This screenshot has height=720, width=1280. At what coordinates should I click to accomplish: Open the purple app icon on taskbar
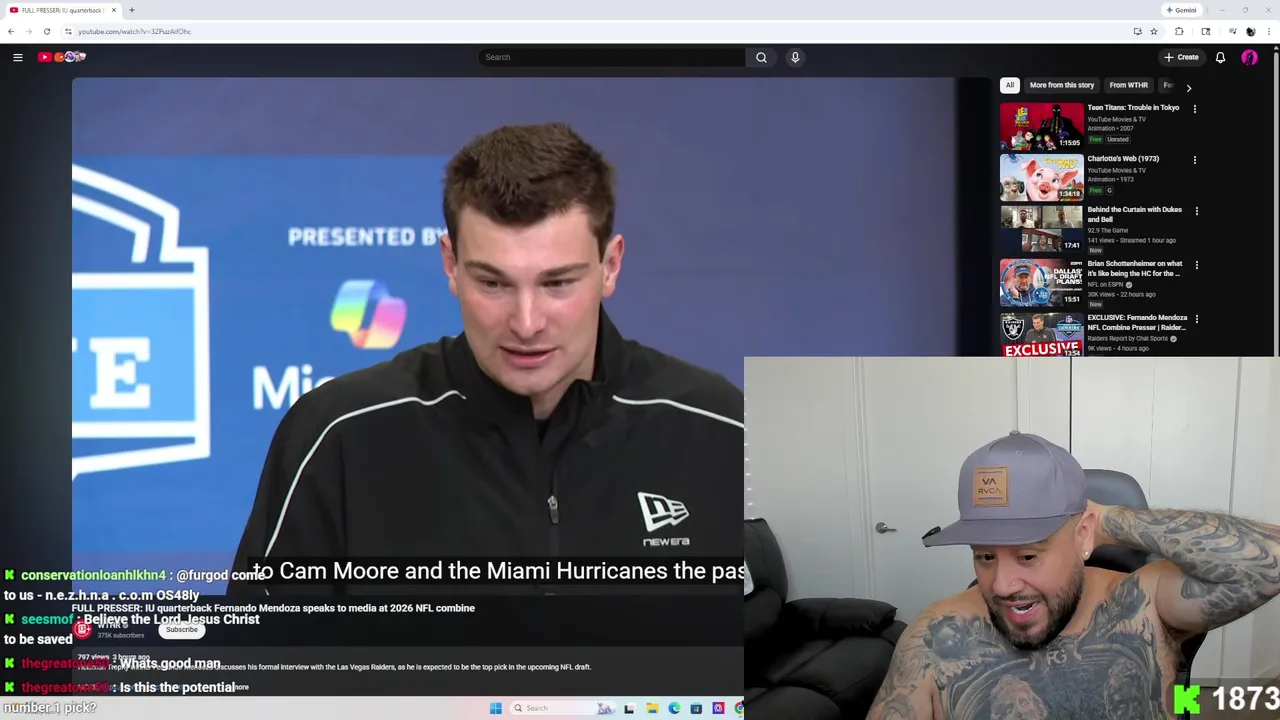click(718, 708)
